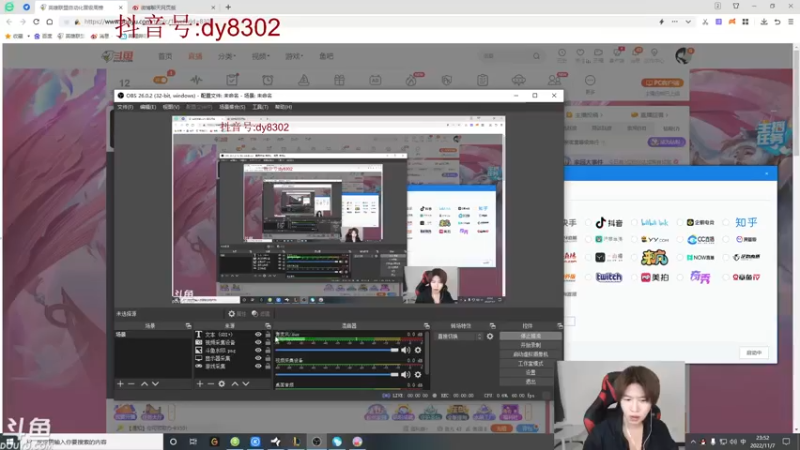Image resolution: width=800 pixels, height=450 pixels.
Task: Mute the video capture device mixer channel
Action: point(406,374)
